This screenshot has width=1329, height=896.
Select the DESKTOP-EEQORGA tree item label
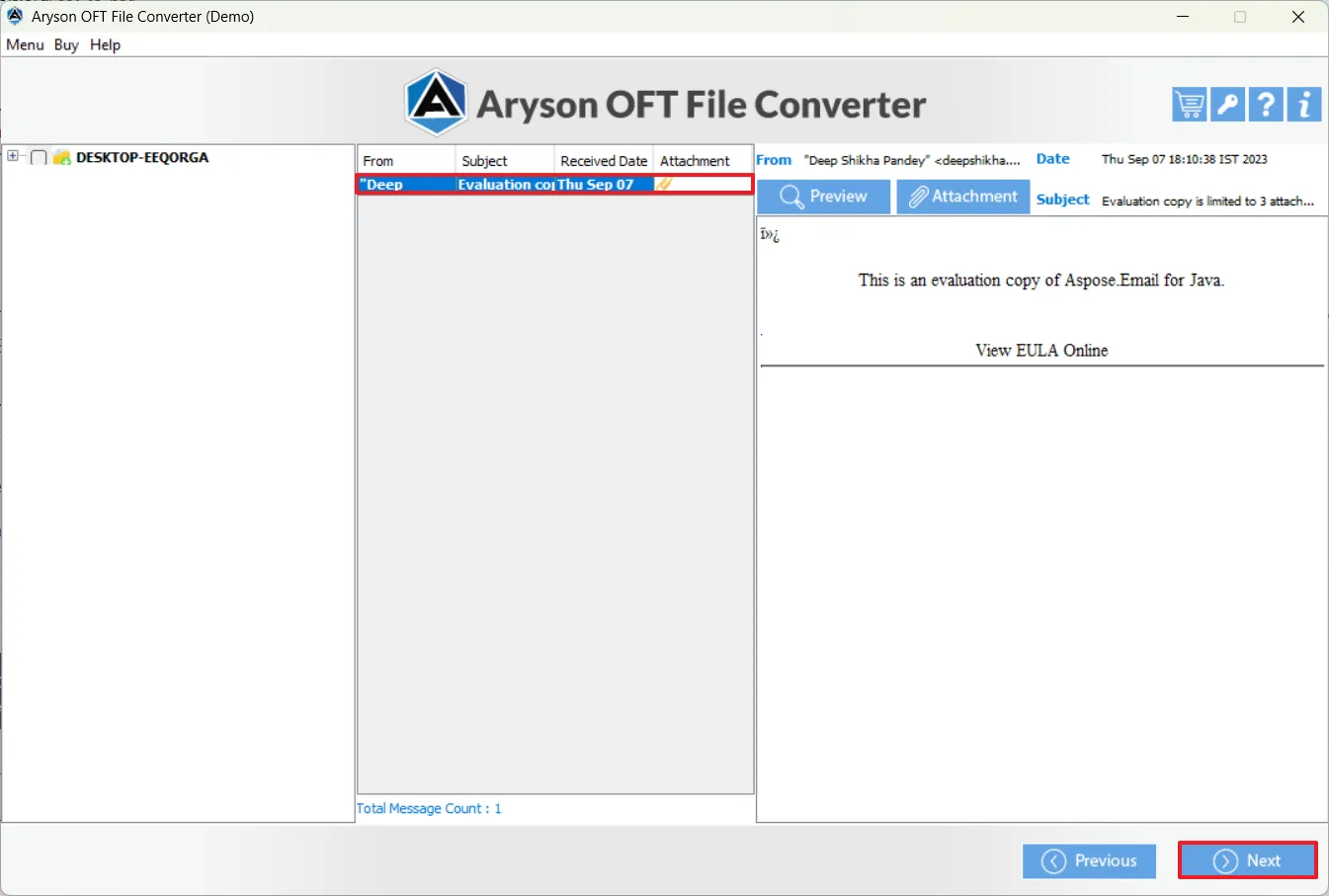point(142,157)
